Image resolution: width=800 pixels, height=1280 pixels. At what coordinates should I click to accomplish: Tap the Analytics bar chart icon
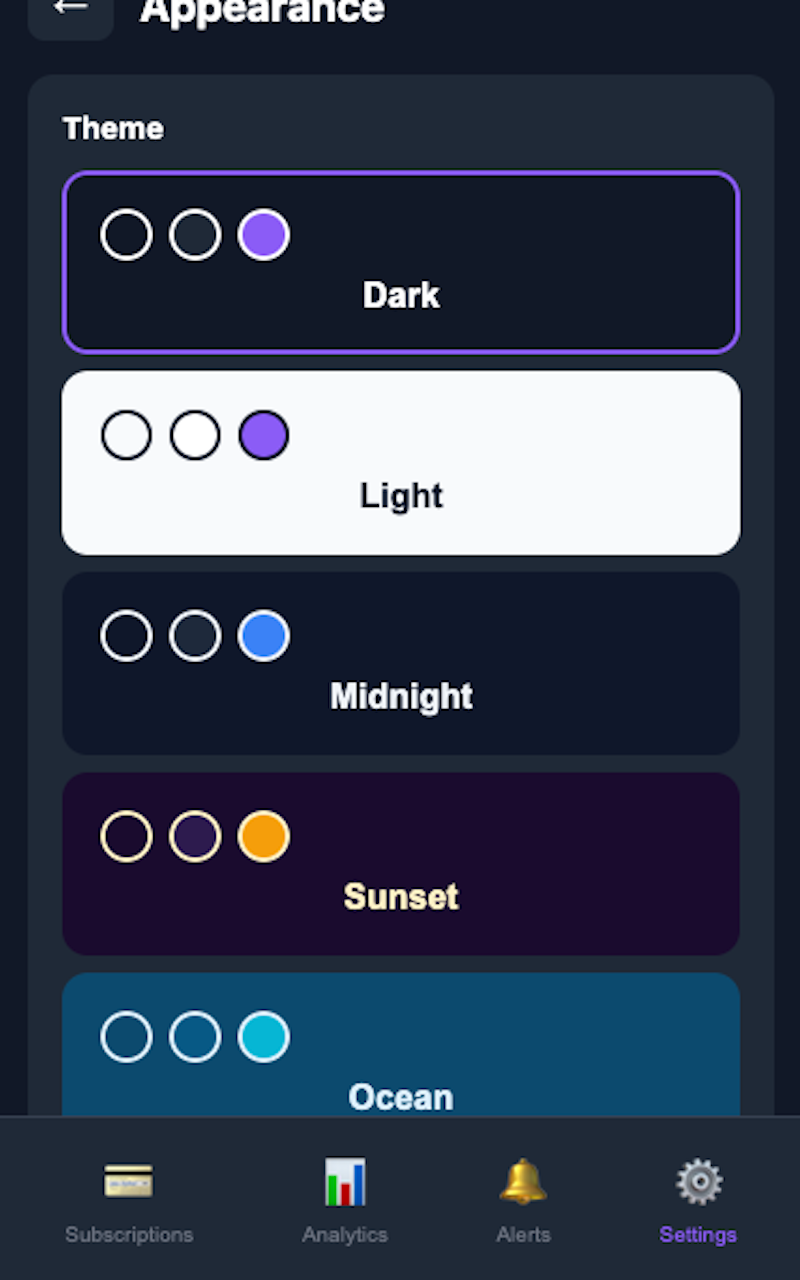(x=344, y=1181)
